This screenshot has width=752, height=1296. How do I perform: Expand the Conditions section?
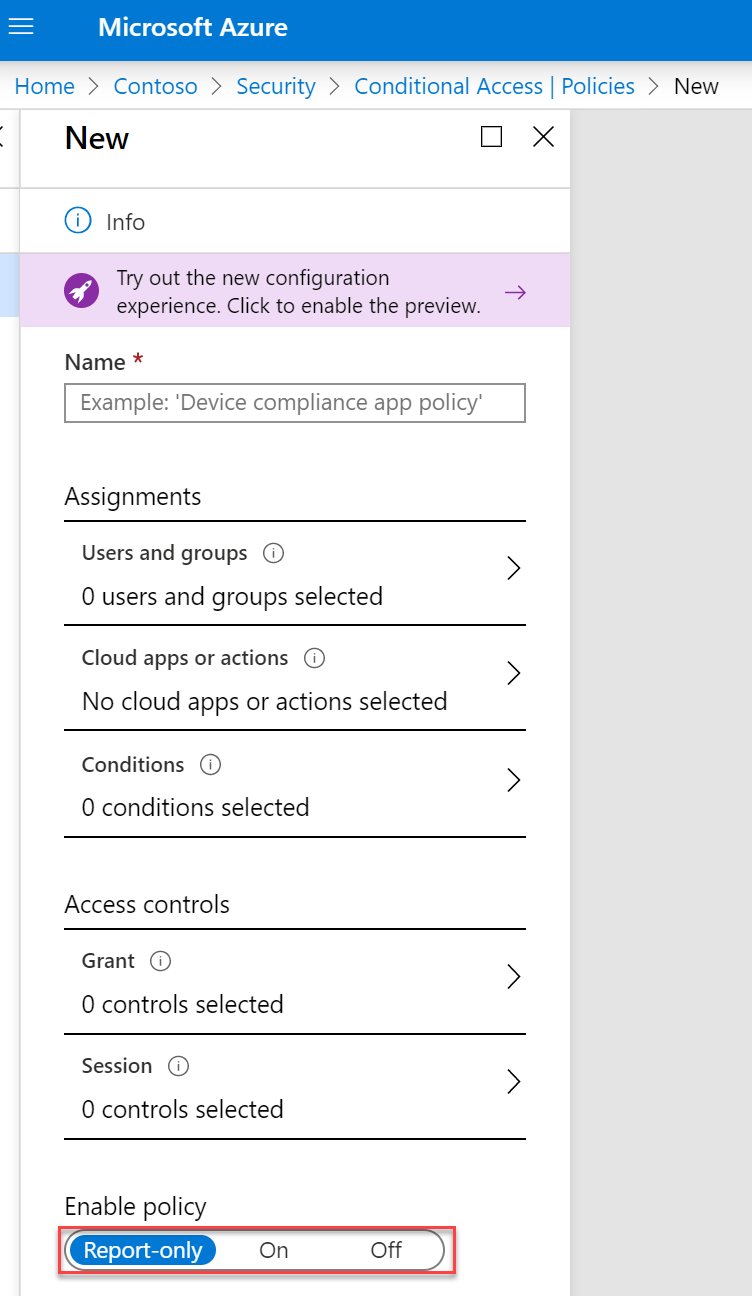pyautogui.click(x=513, y=779)
